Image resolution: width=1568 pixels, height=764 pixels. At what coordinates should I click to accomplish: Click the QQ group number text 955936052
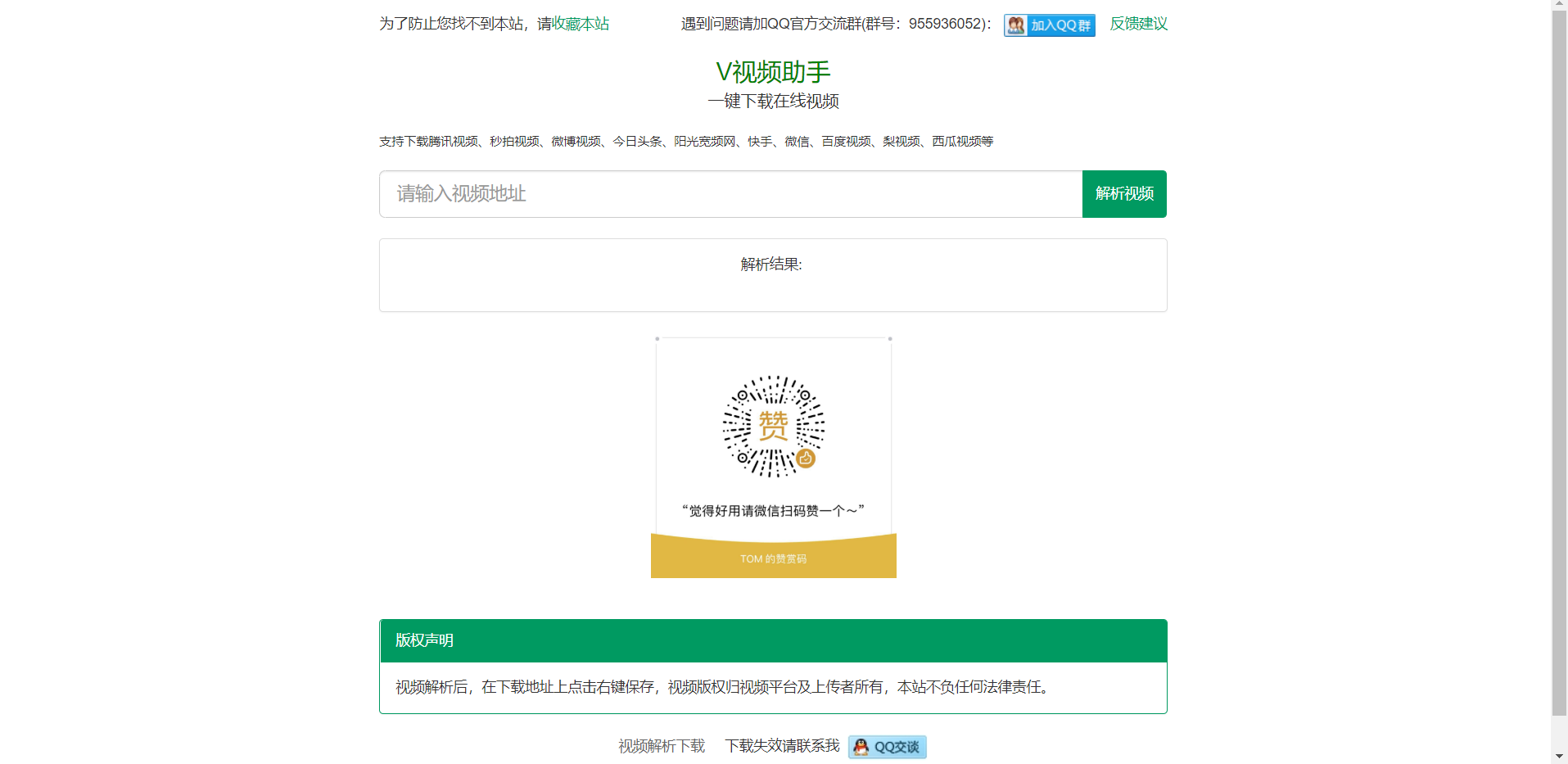point(945,24)
